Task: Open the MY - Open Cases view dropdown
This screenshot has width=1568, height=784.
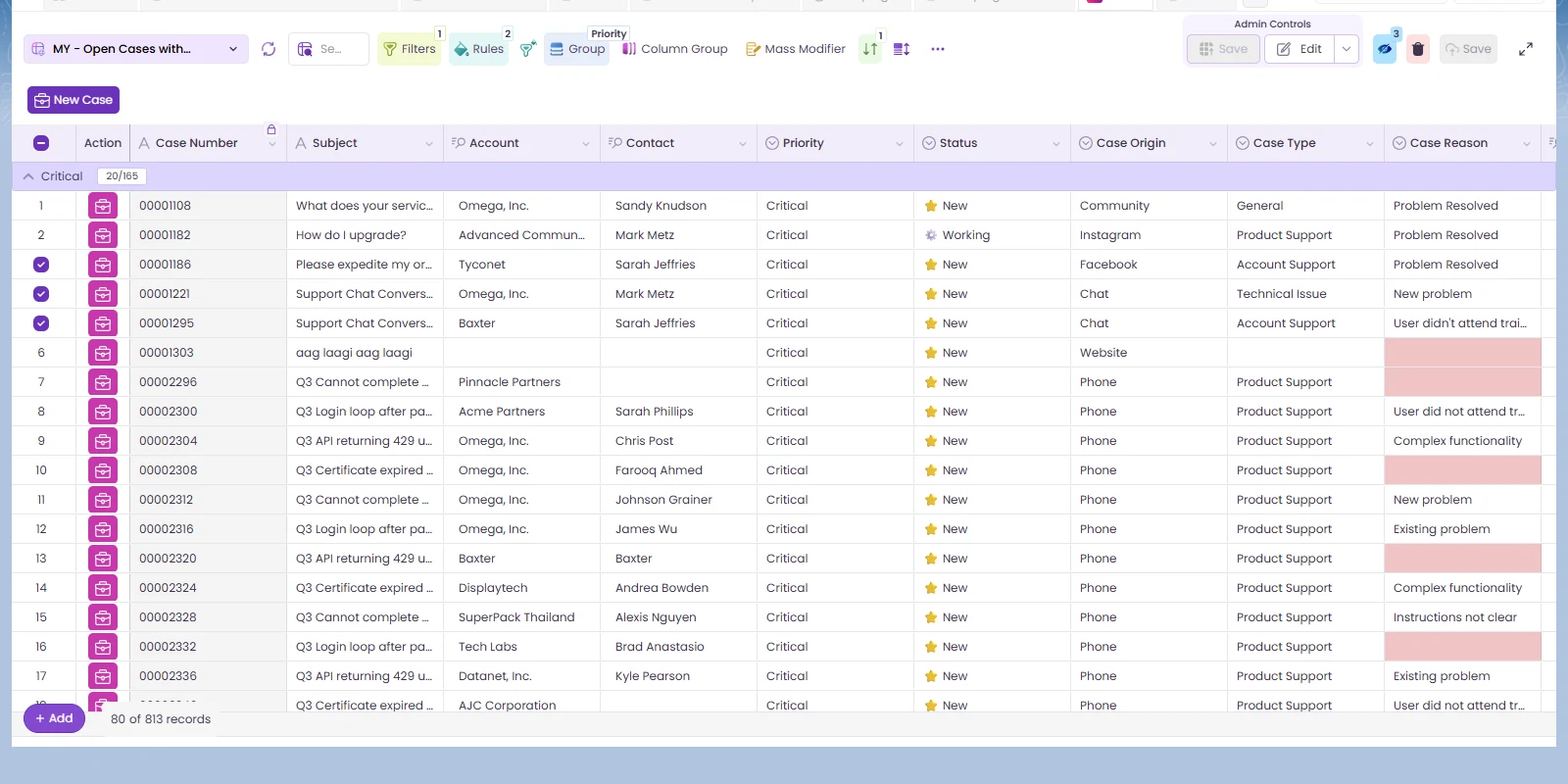Action: 136,49
